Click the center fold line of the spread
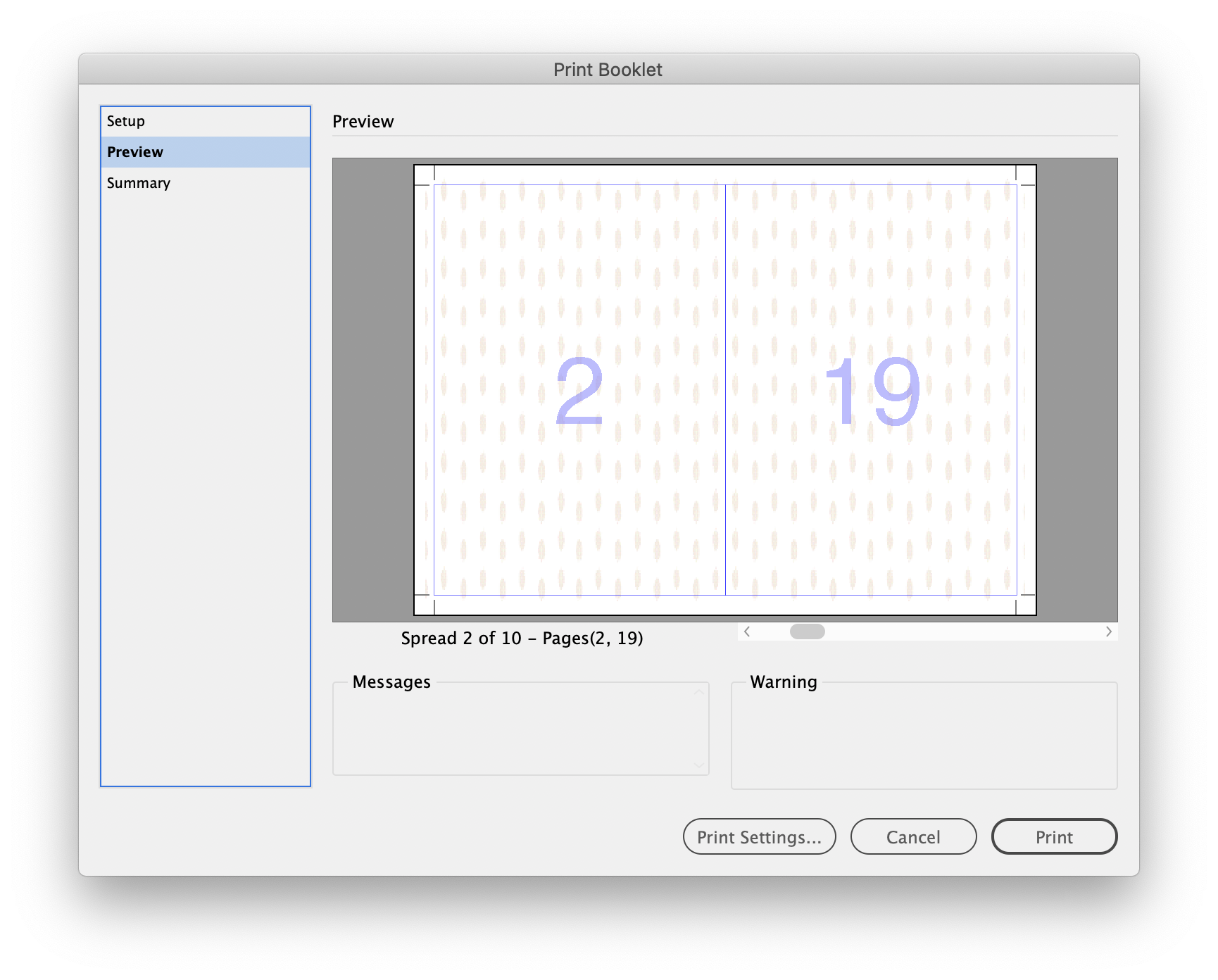This screenshot has height=980, width=1218. click(x=726, y=387)
